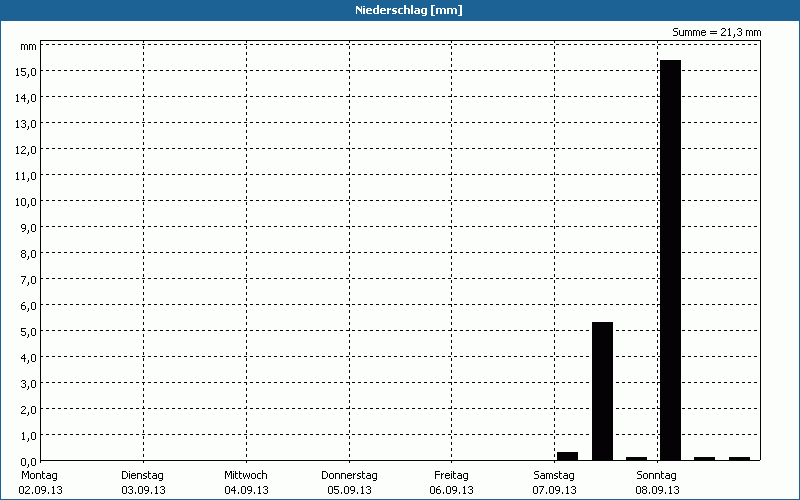The width and height of the screenshot is (800, 500).
Task: Click the 2,0 y-axis value
Action: tap(28, 410)
